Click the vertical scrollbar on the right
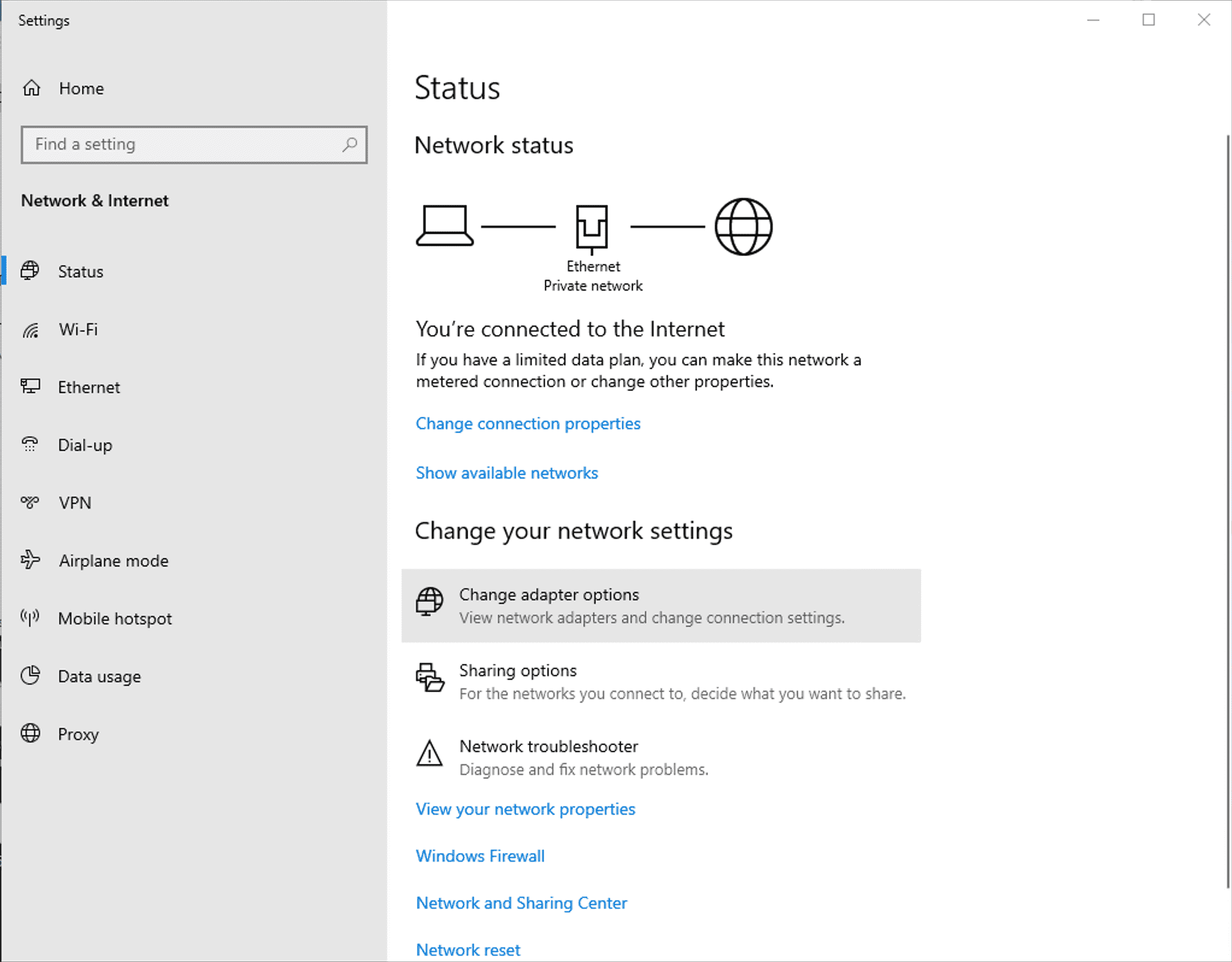The image size is (1232, 962). coord(1228,511)
